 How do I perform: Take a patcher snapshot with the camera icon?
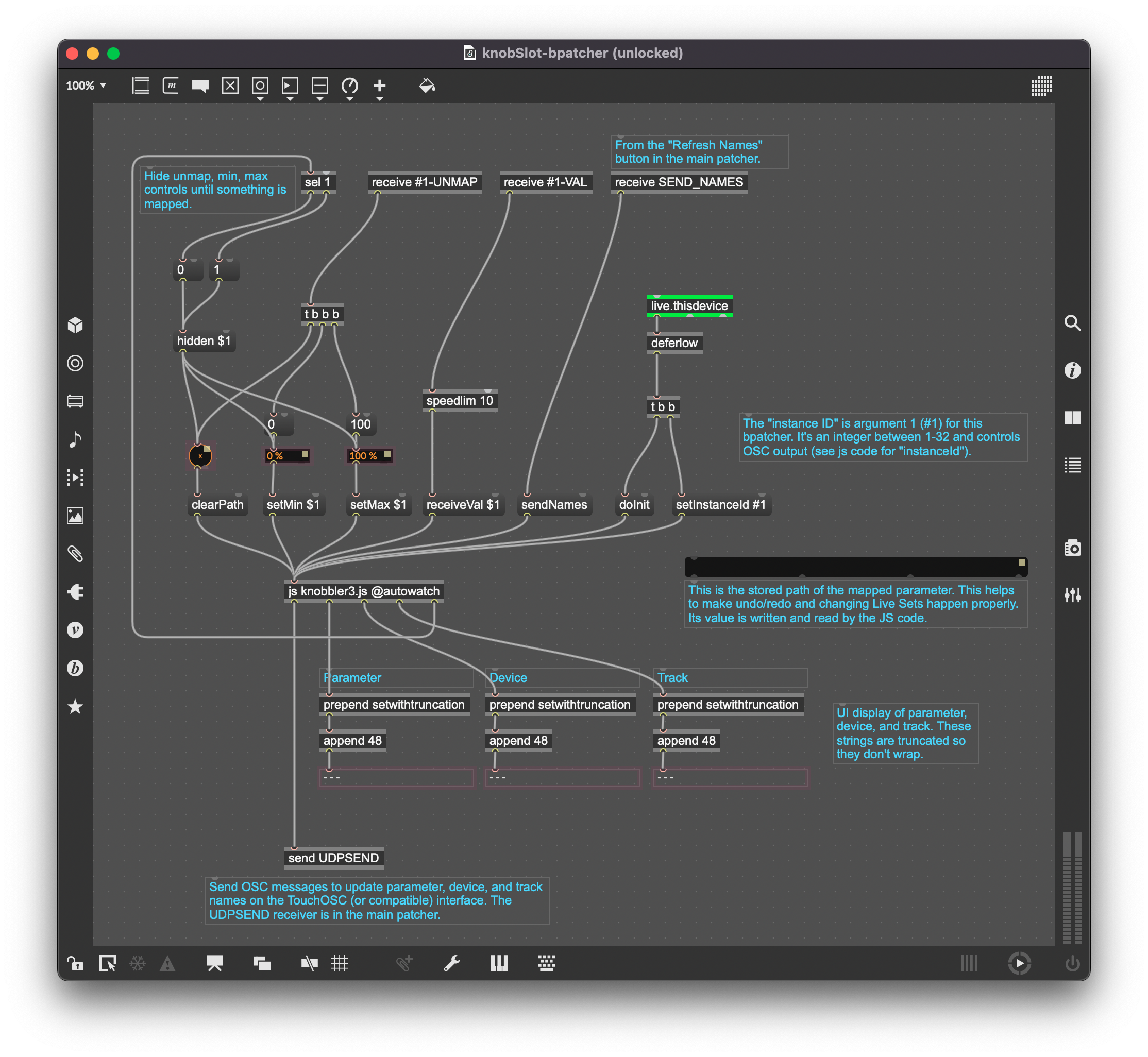pos(1073,548)
